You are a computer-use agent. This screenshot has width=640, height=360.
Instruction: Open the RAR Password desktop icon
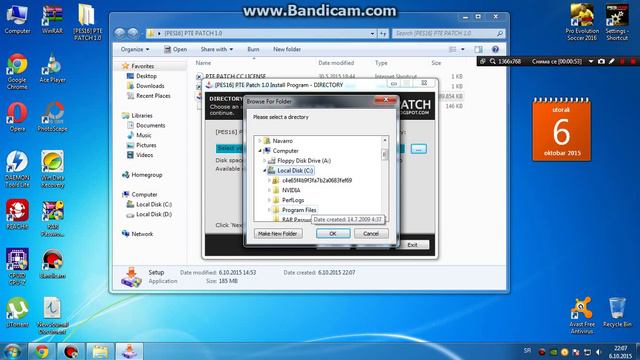pyautogui.click(x=52, y=218)
